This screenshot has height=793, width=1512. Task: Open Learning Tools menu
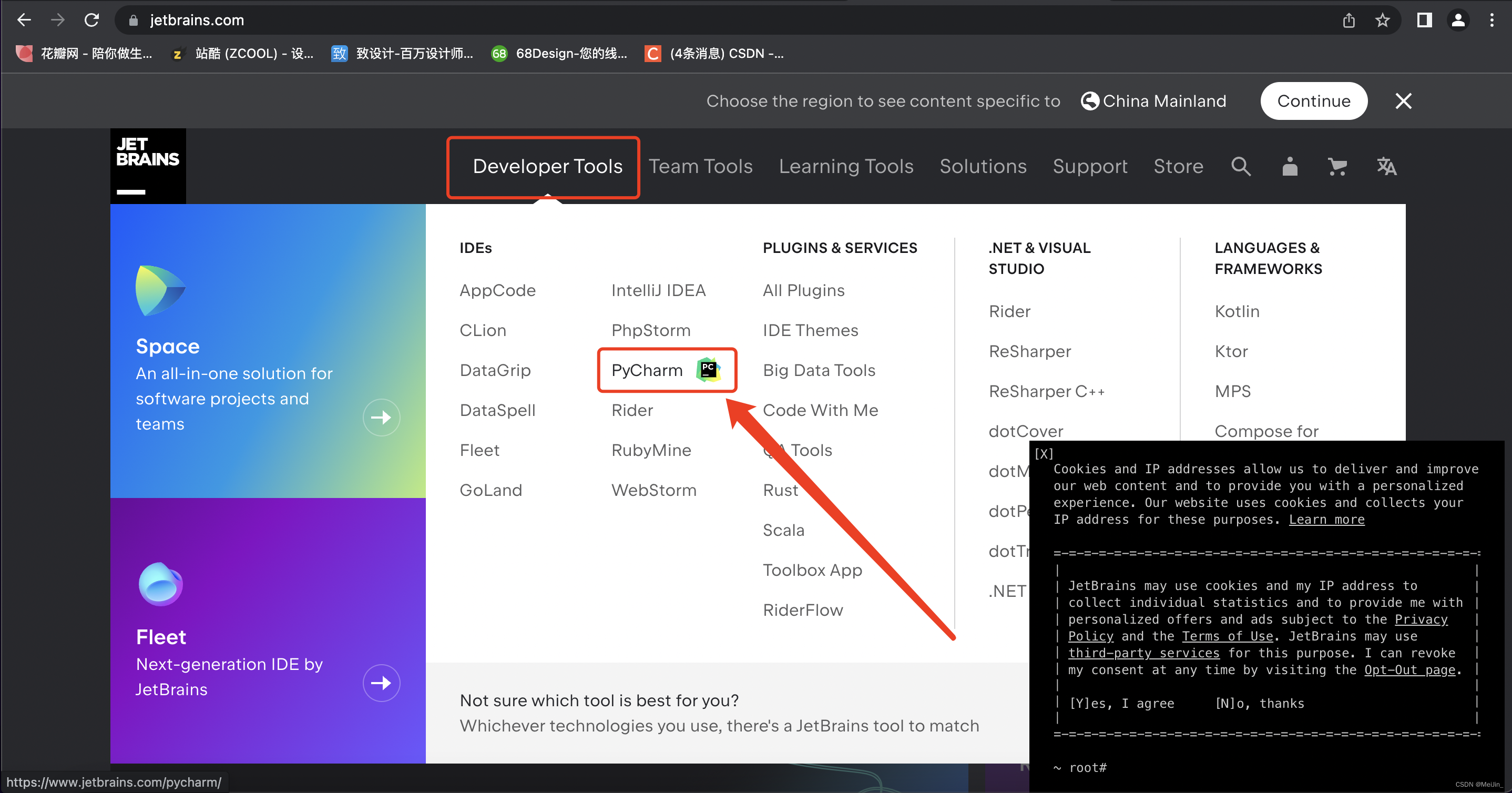coord(846,166)
